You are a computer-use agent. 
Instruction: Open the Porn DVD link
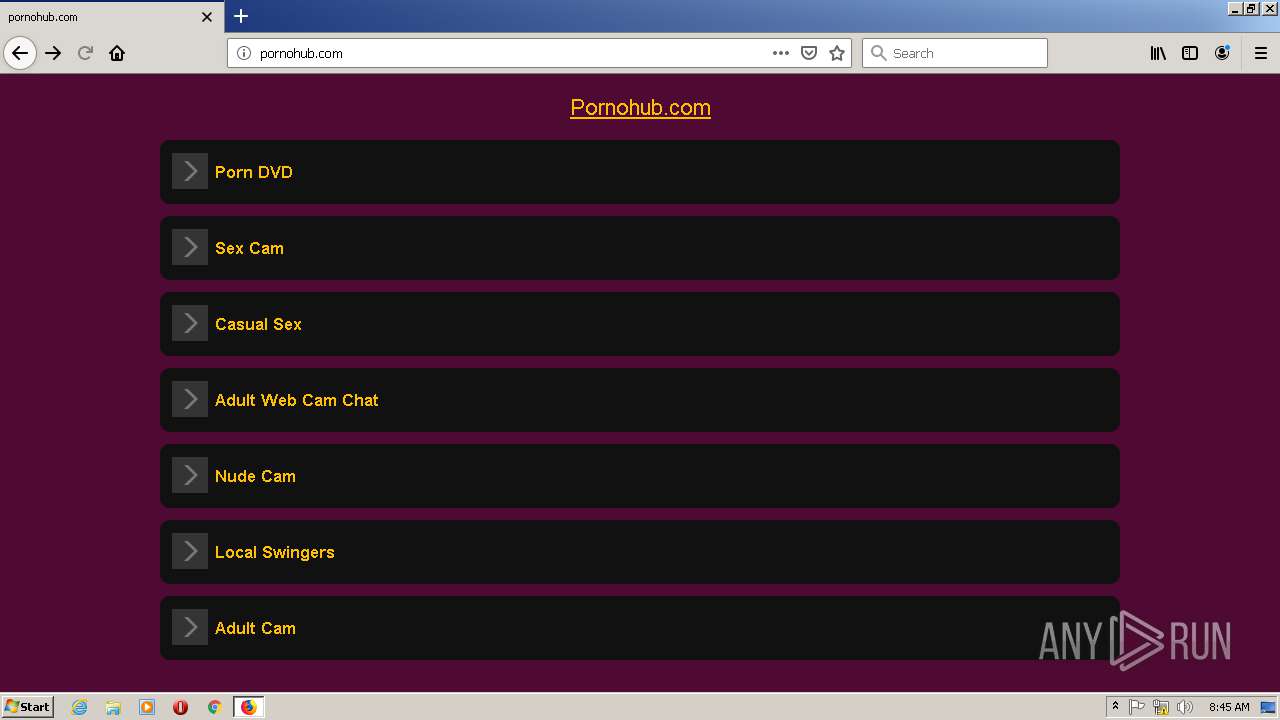[254, 172]
